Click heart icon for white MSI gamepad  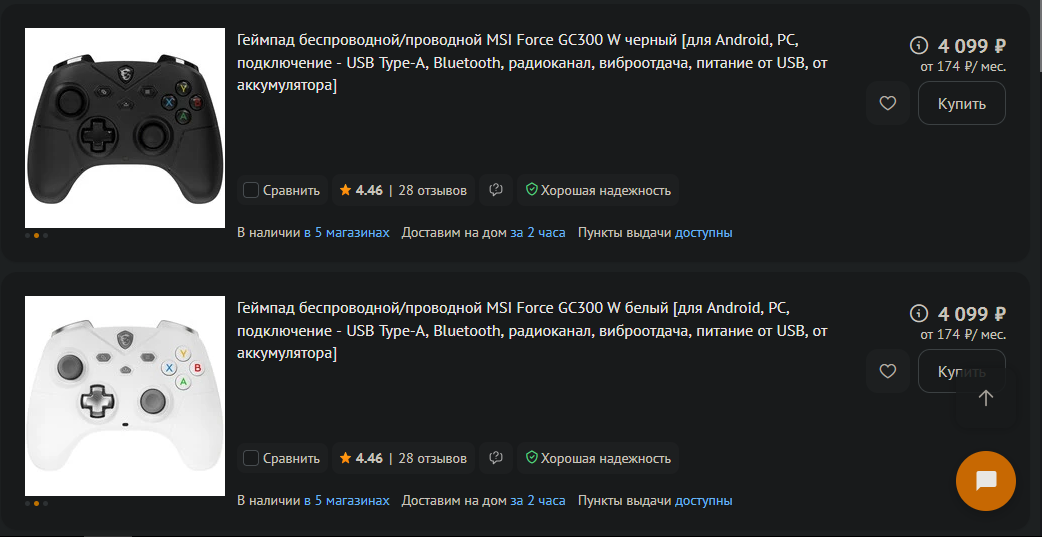(x=887, y=371)
